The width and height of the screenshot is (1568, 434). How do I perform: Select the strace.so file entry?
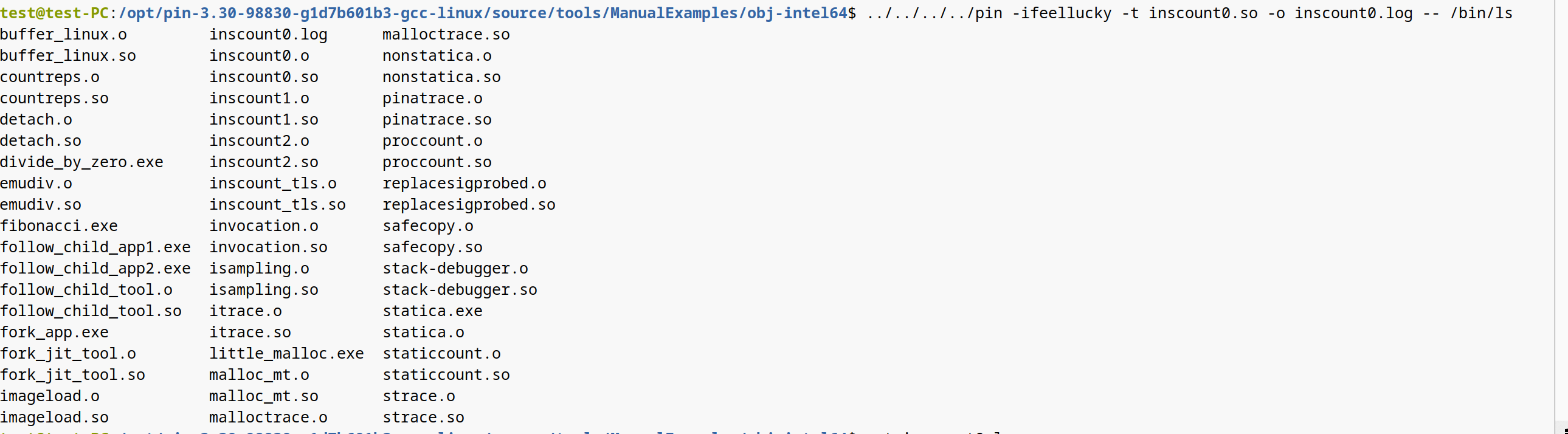coord(423,418)
